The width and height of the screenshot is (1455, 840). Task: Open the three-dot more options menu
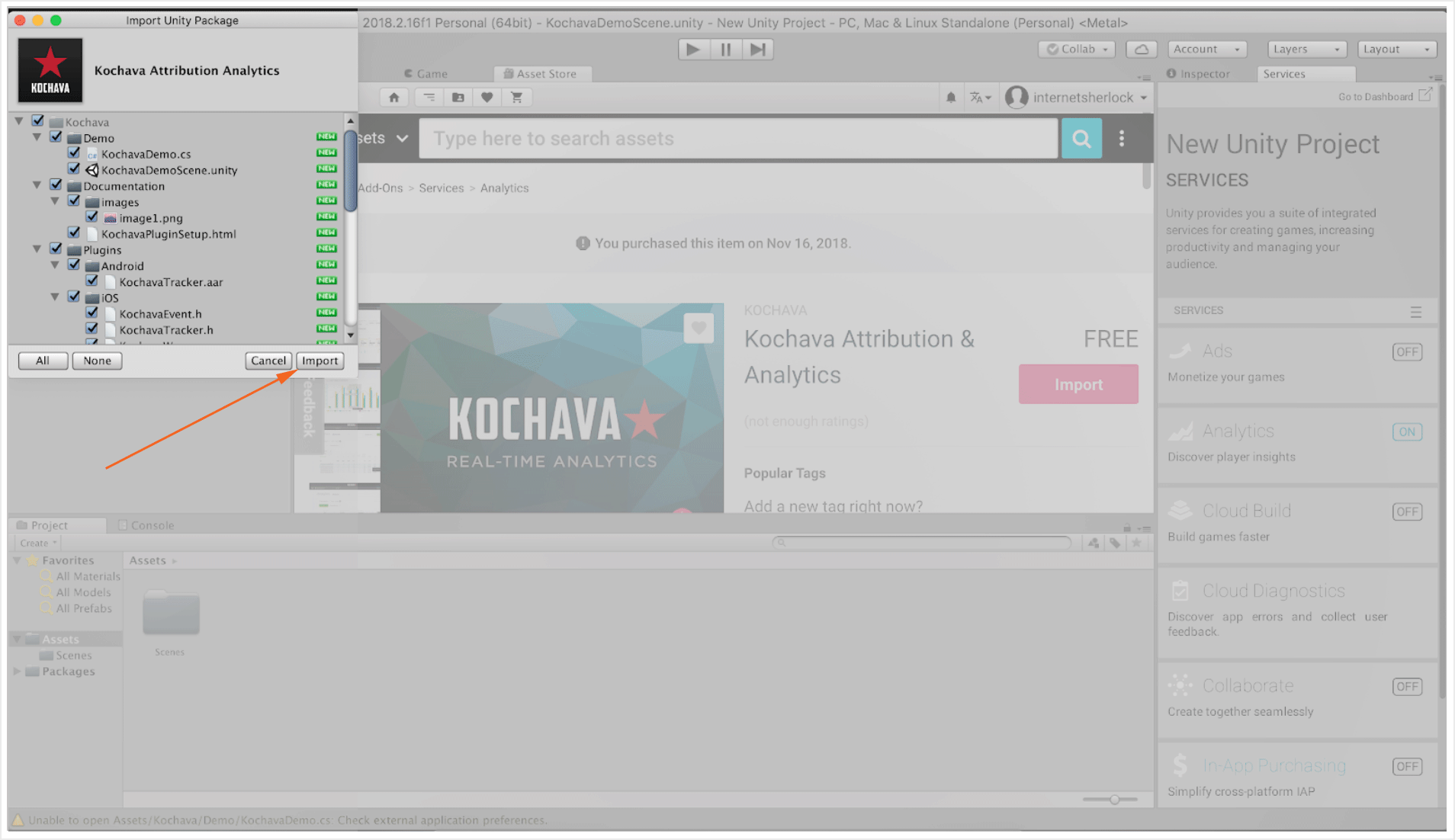[x=1122, y=138]
